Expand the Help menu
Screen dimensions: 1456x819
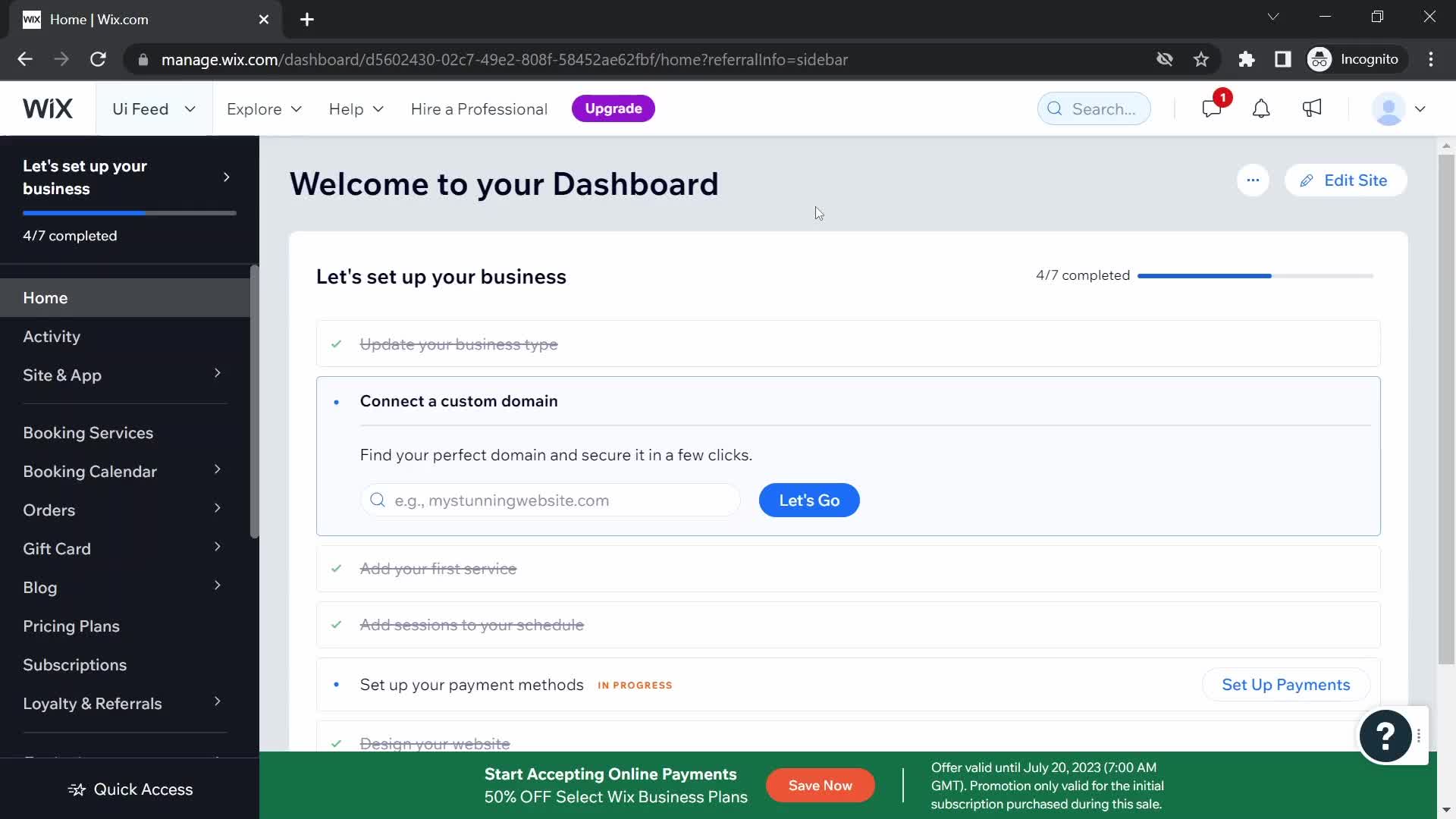[x=356, y=109]
